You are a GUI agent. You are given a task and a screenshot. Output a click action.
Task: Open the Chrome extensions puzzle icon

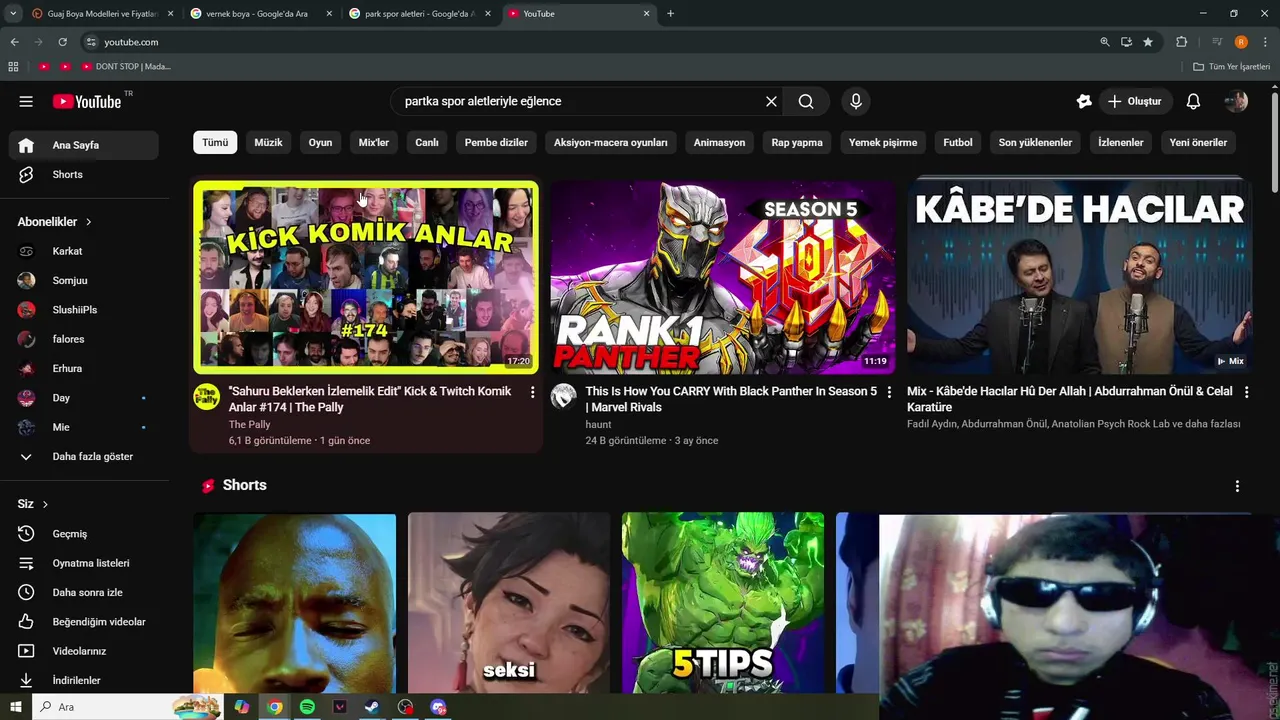point(1182,42)
